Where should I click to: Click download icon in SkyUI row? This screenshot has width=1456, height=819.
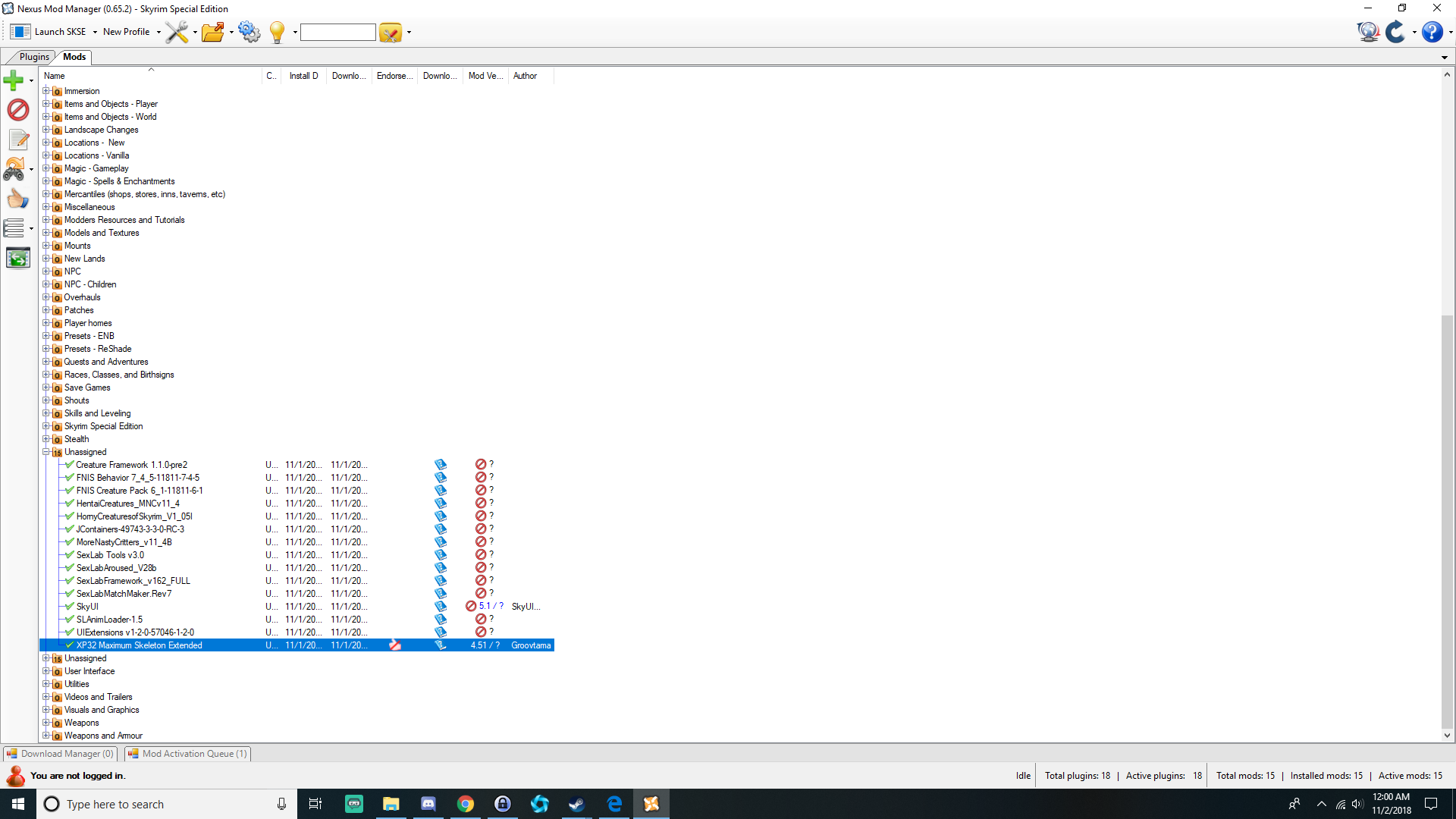pyautogui.click(x=441, y=607)
